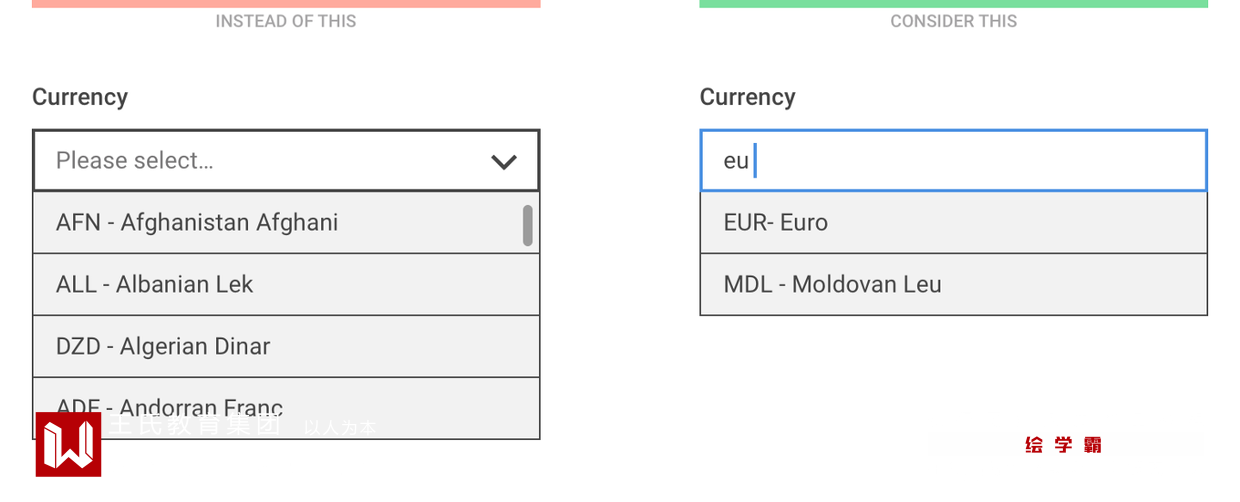Screen dimensions: 1240x502
Task: Select ADF - Andorran Franc entry
Action: click(170, 406)
